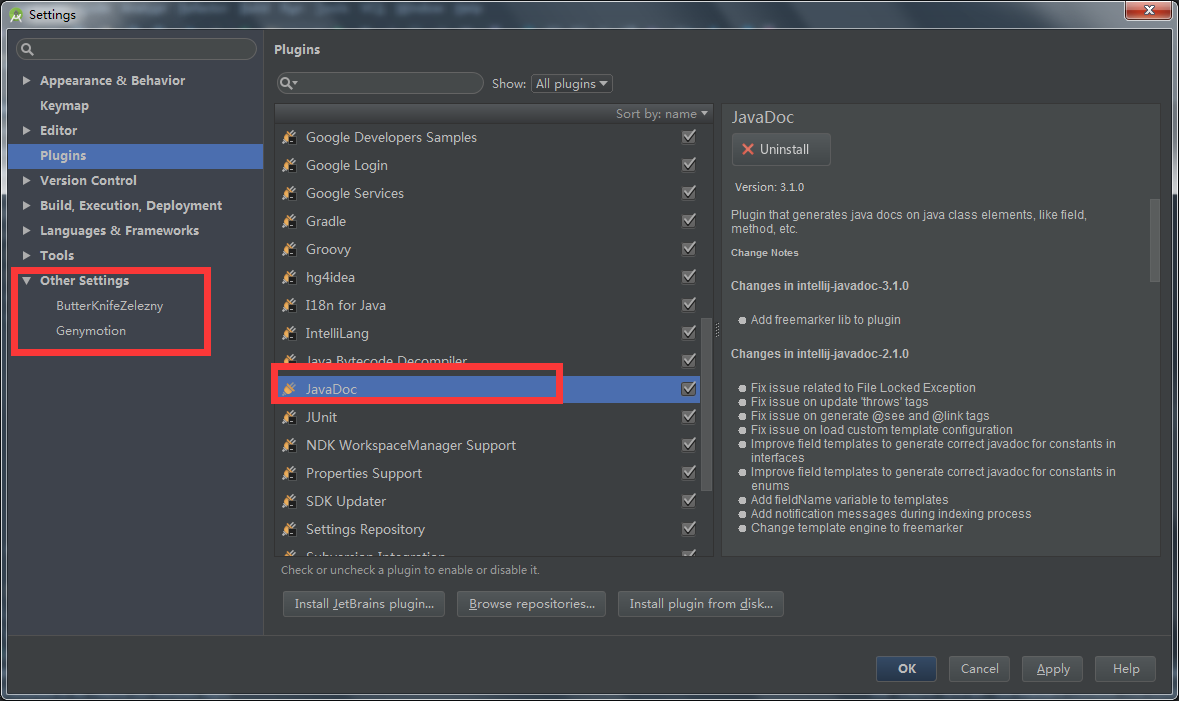The height and width of the screenshot is (701, 1179).
Task: Focus the settings search field
Action: pos(136,50)
